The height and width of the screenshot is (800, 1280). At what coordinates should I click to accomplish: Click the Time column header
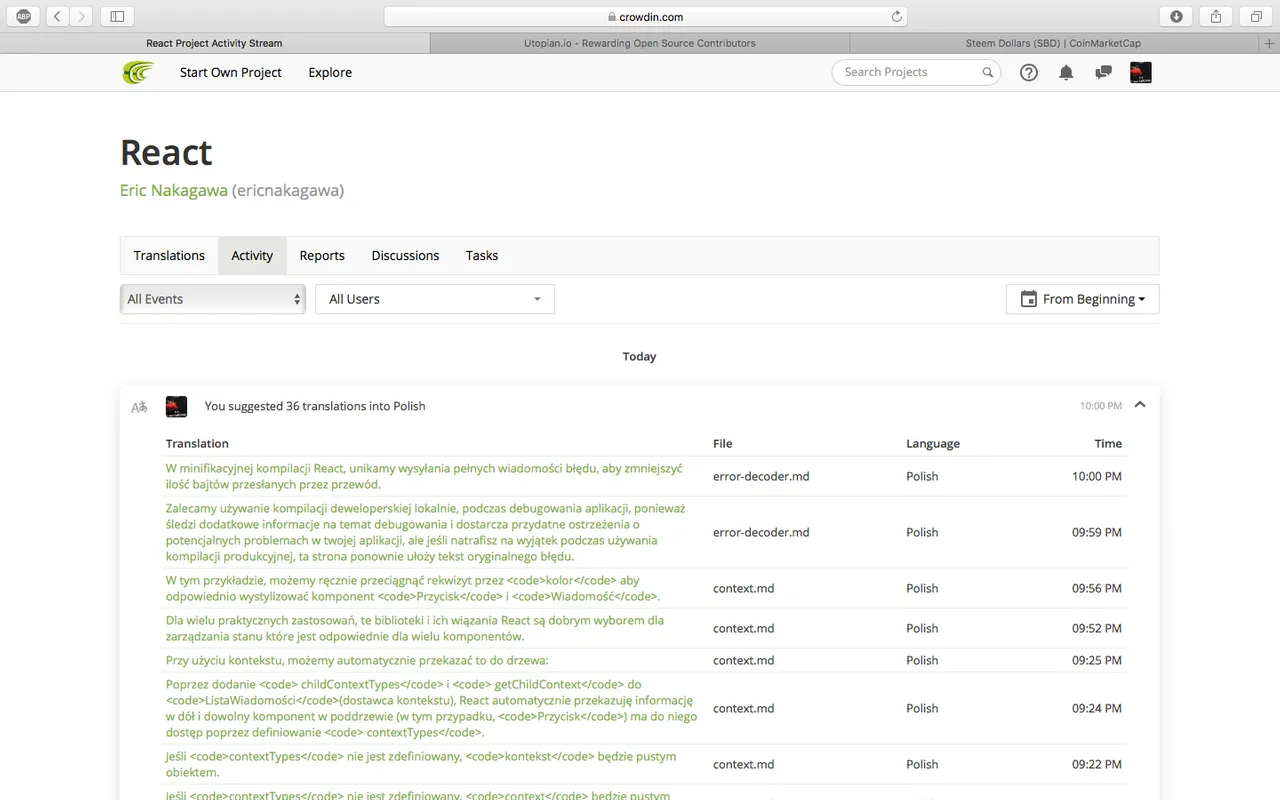coord(1108,443)
